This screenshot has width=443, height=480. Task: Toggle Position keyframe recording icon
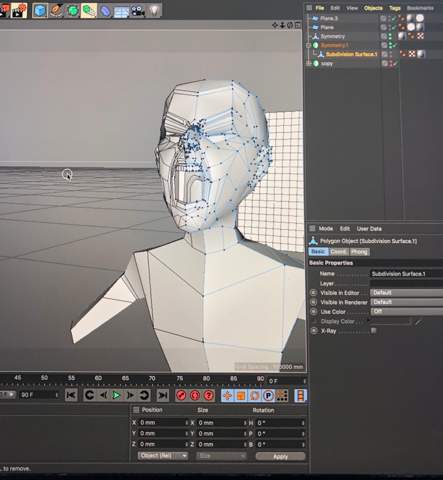coord(227,395)
